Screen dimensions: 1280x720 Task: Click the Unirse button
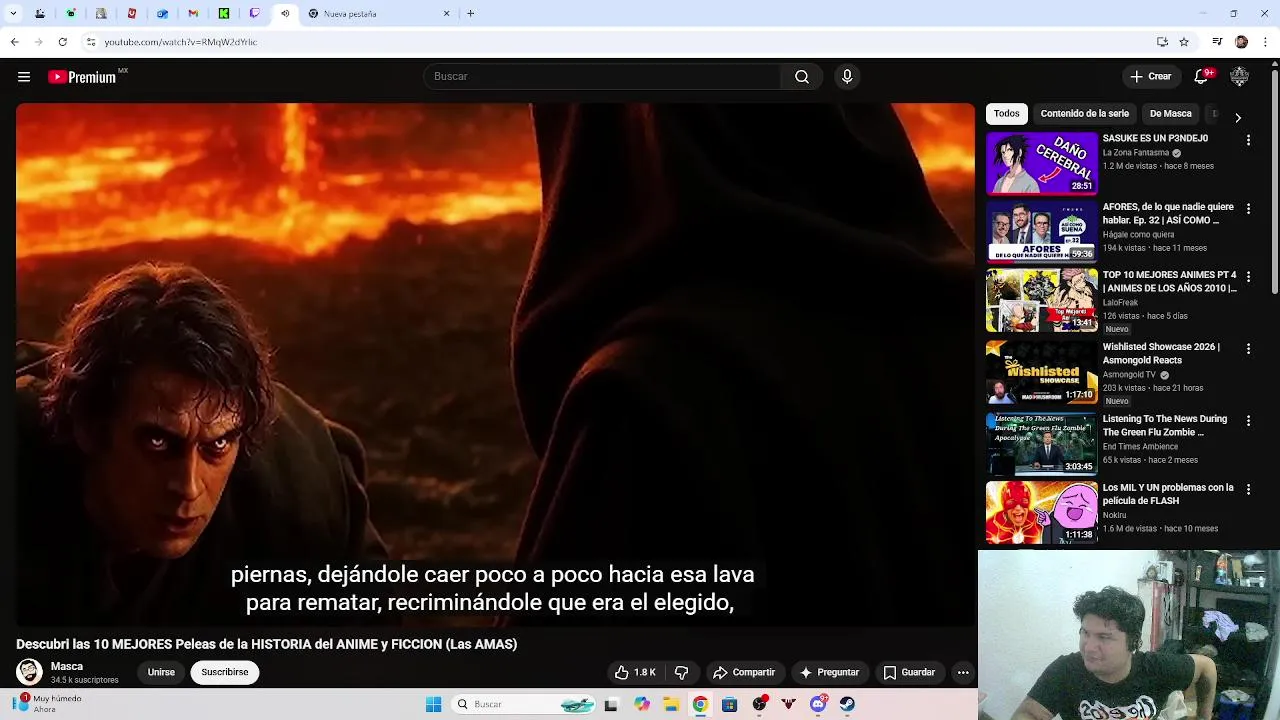pyautogui.click(x=161, y=673)
